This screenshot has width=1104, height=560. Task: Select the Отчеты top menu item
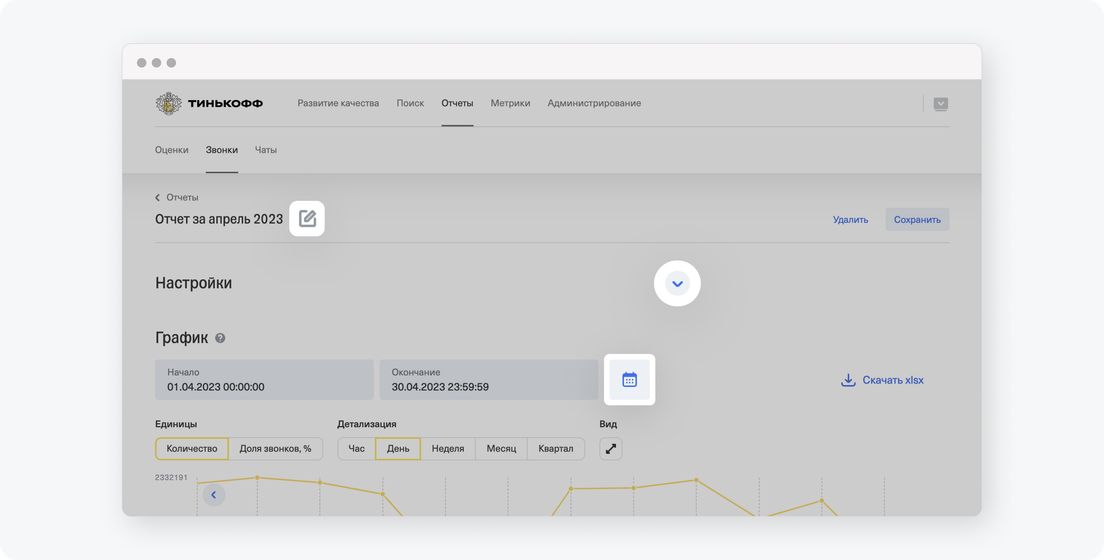457,103
